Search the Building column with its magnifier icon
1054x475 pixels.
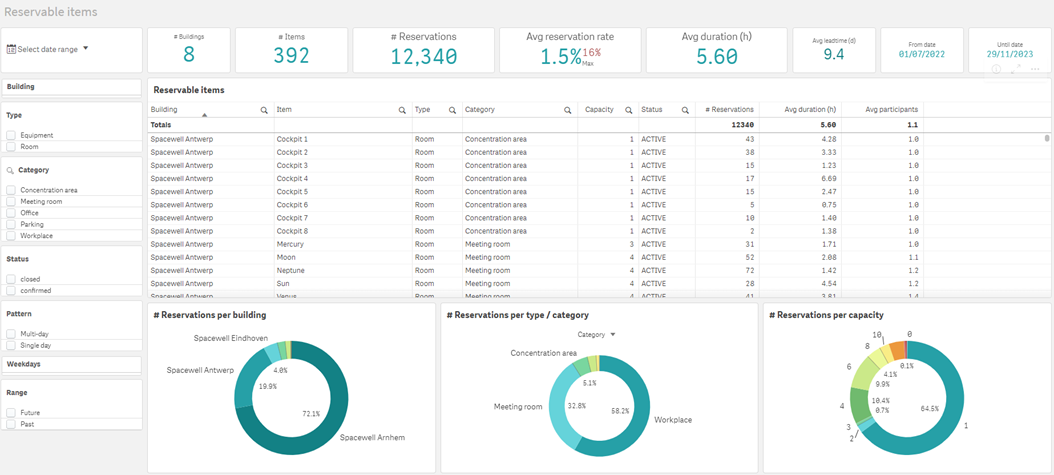click(264, 110)
